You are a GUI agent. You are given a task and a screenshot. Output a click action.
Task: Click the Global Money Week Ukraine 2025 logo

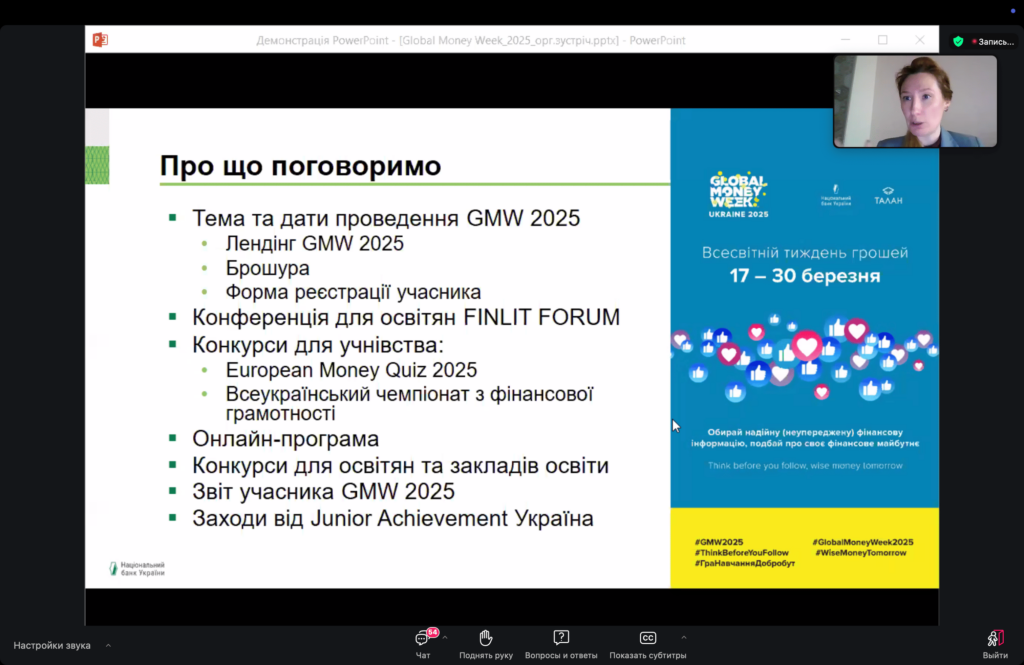739,195
